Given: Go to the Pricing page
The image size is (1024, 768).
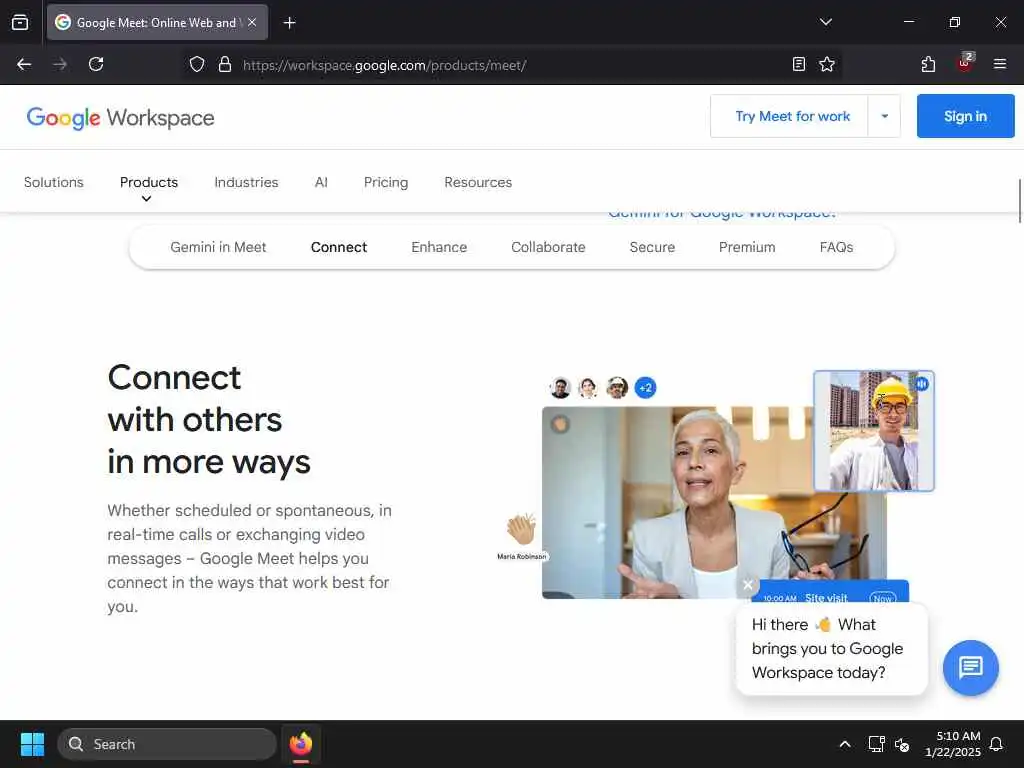Looking at the screenshot, I should coord(386,182).
